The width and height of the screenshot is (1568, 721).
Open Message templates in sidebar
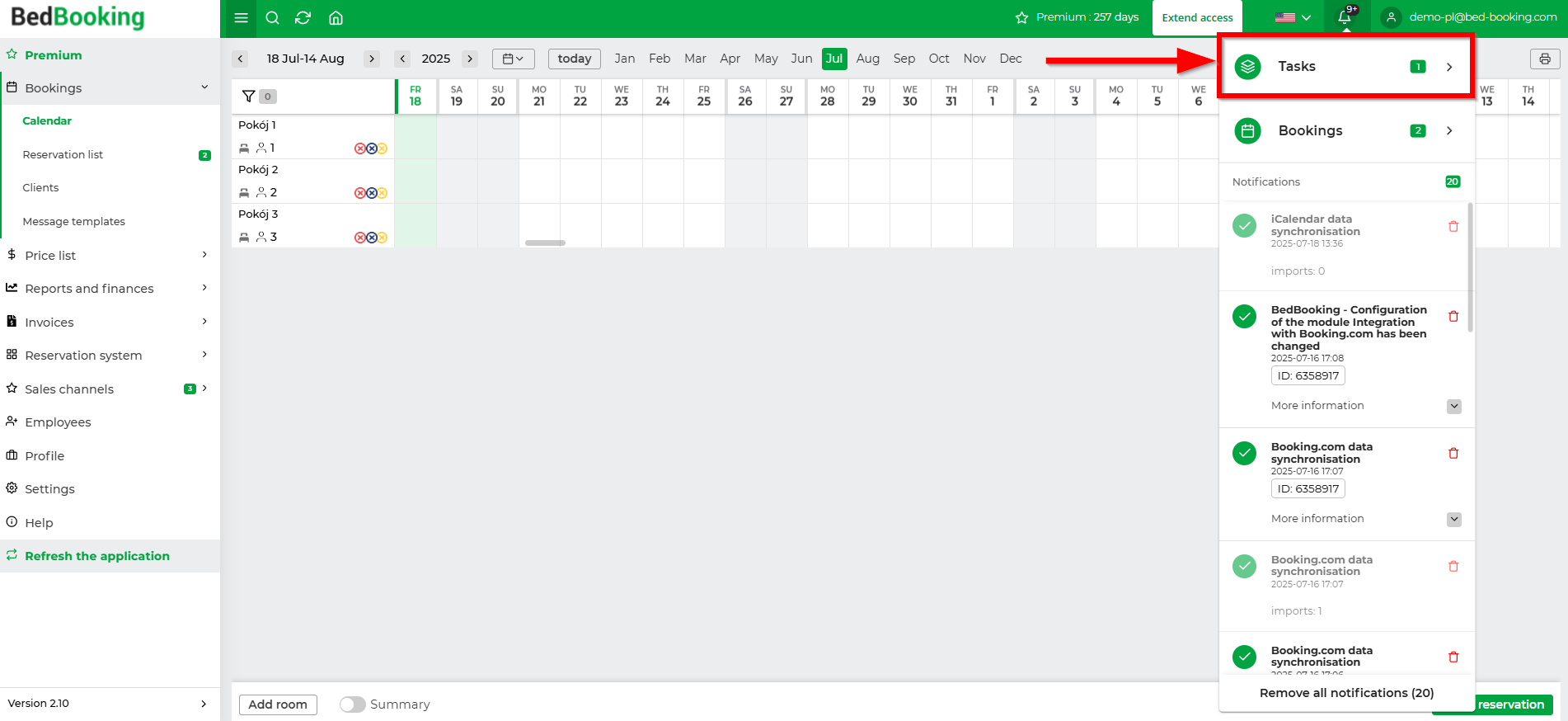click(73, 221)
